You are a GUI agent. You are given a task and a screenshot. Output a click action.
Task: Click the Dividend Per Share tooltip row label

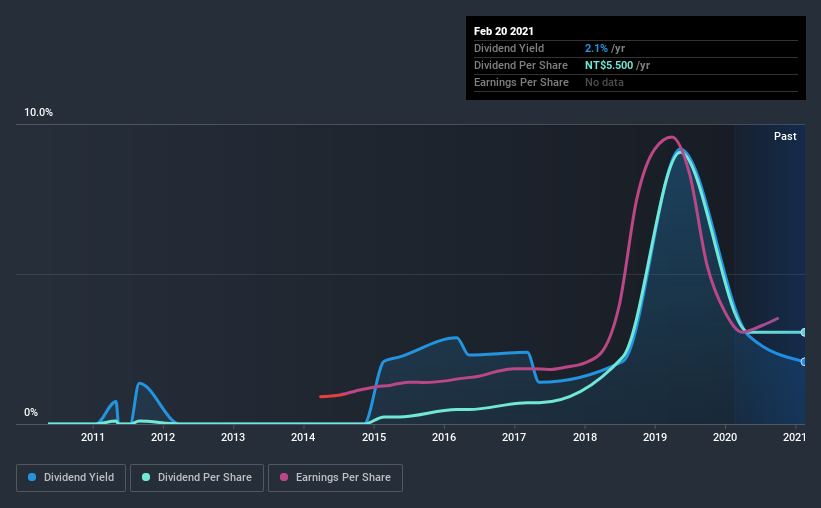point(521,65)
